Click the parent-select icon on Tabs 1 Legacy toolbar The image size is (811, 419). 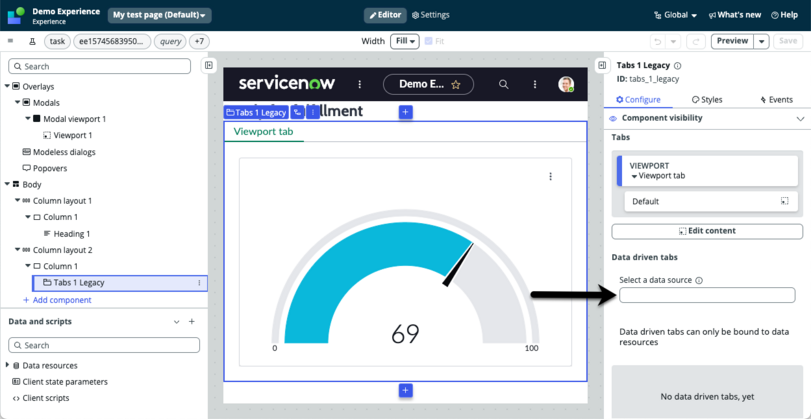click(297, 112)
